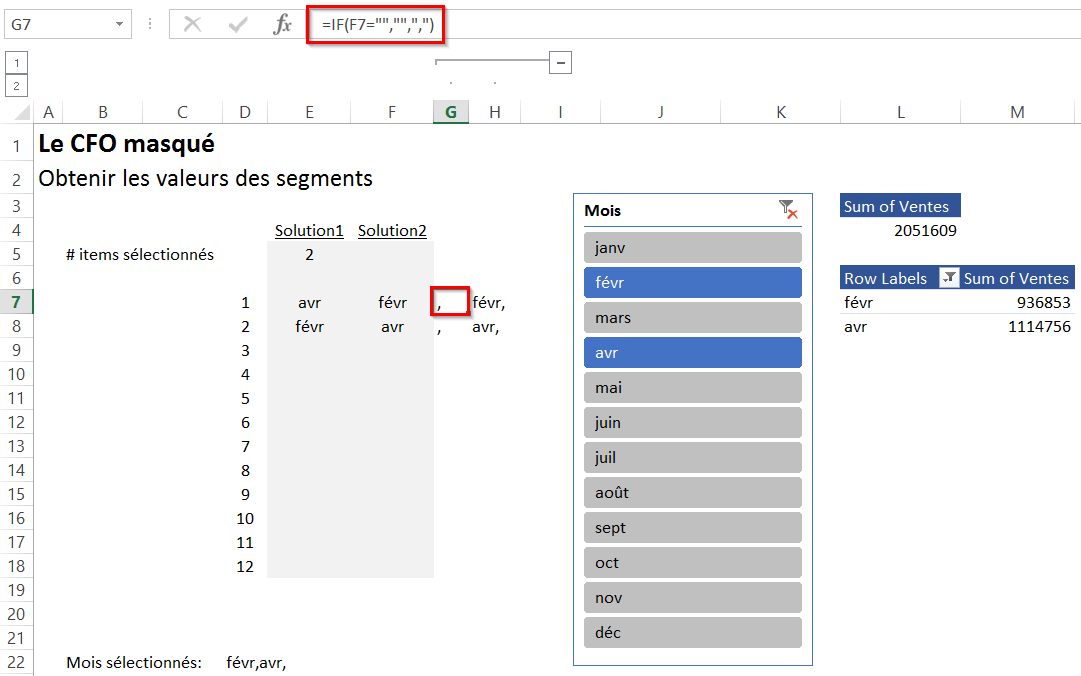
Task: Click the select-all corner triangle
Action: click(x=22, y=112)
